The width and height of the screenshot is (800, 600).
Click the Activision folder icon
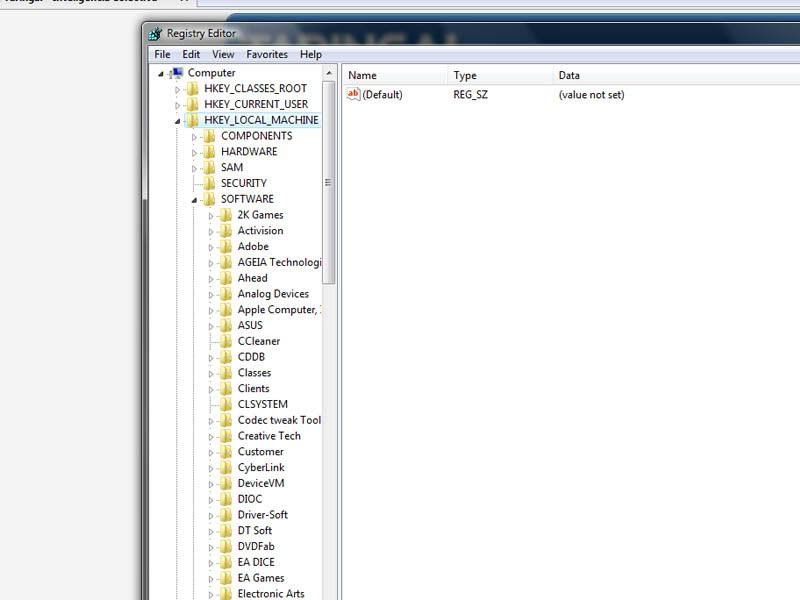pos(226,231)
